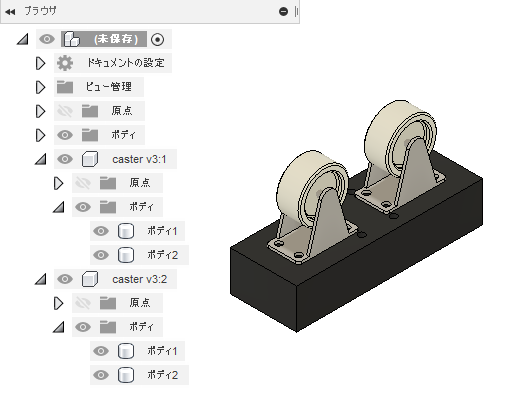The image size is (508, 416).
Task: Hide caster v3:1 component via eye icon
Action: (65, 159)
